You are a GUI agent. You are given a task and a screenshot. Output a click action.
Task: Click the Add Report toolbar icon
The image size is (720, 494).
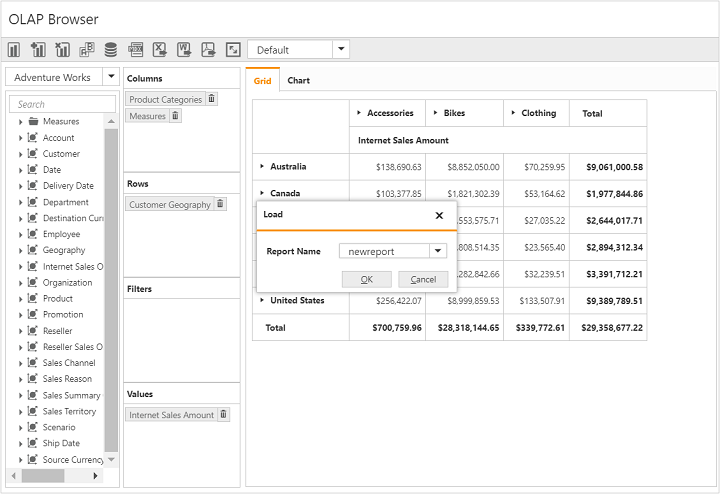38,50
